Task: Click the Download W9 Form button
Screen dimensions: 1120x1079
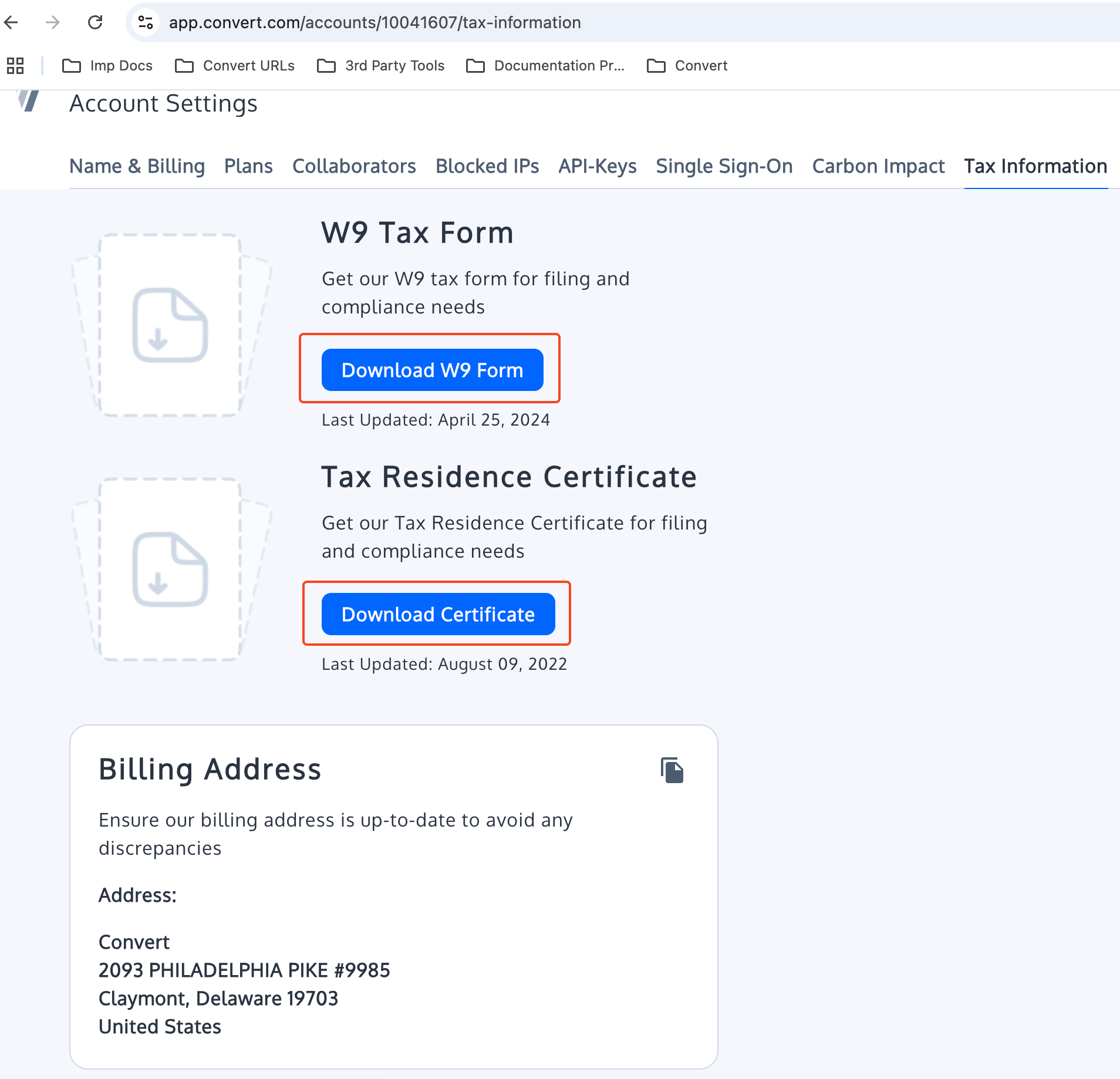Action: [431, 370]
